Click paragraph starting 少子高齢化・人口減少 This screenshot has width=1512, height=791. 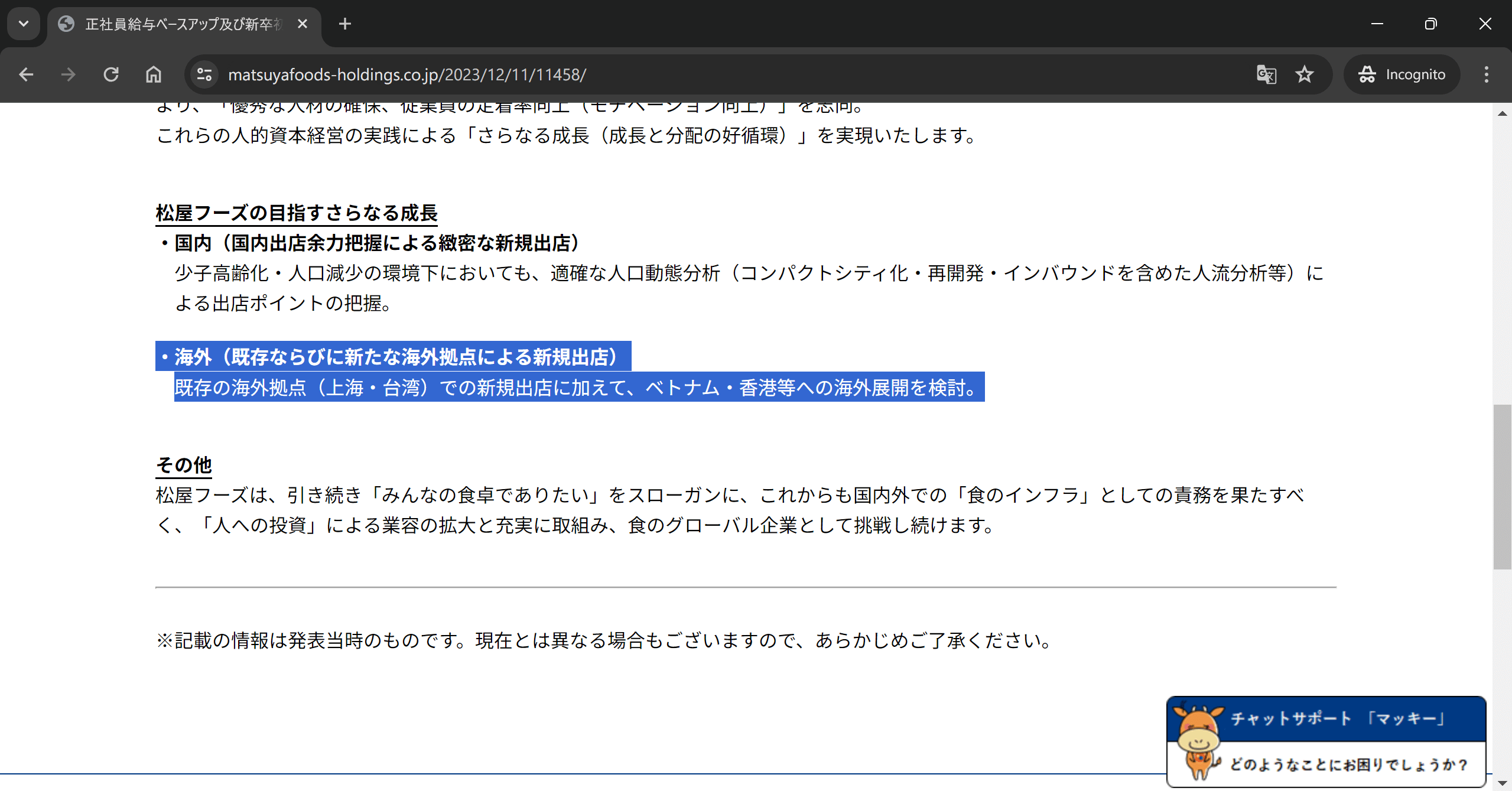(749, 273)
